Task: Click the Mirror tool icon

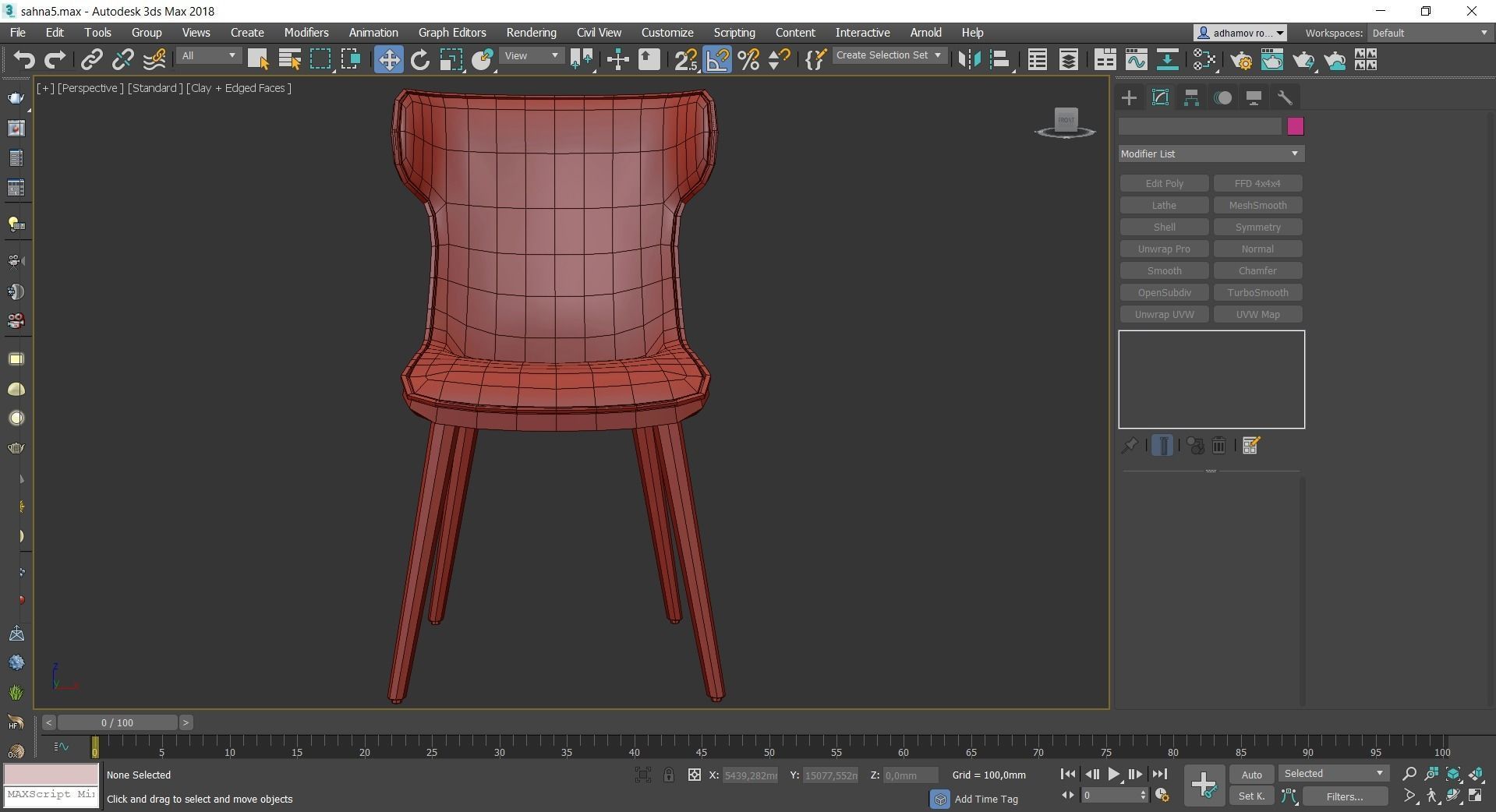Action: tap(969, 59)
